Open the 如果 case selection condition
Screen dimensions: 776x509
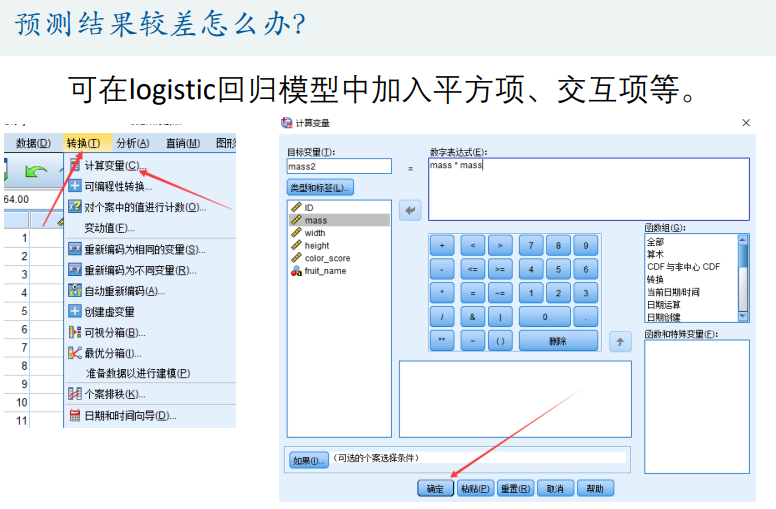coord(309,460)
